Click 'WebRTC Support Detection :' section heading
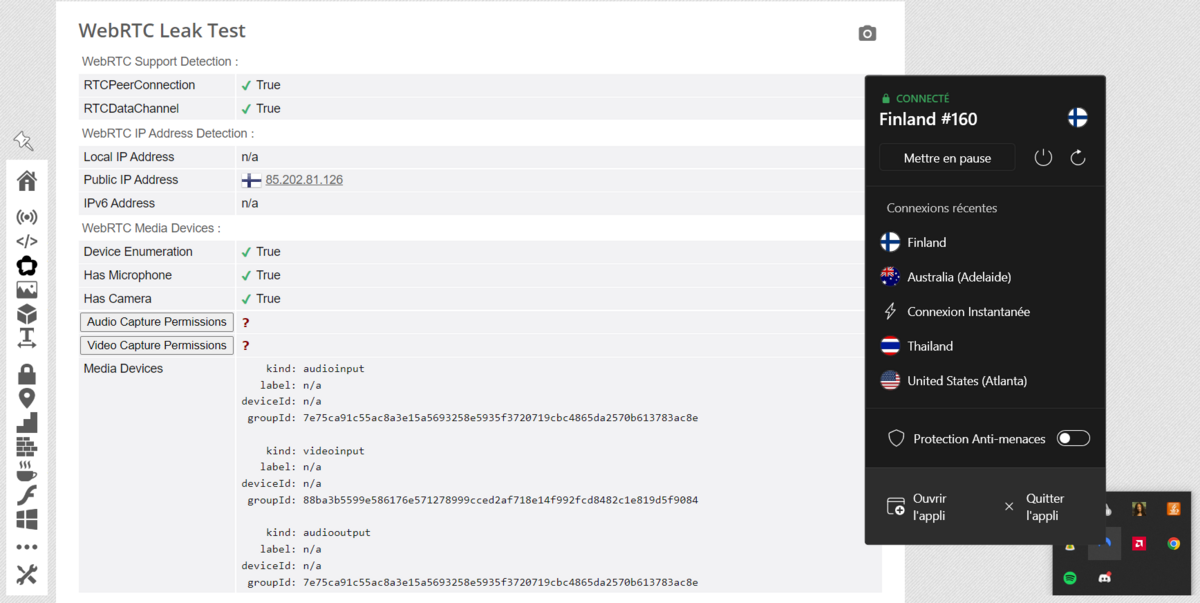This screenshot has width=1200, height=603. tap(160, 61)
